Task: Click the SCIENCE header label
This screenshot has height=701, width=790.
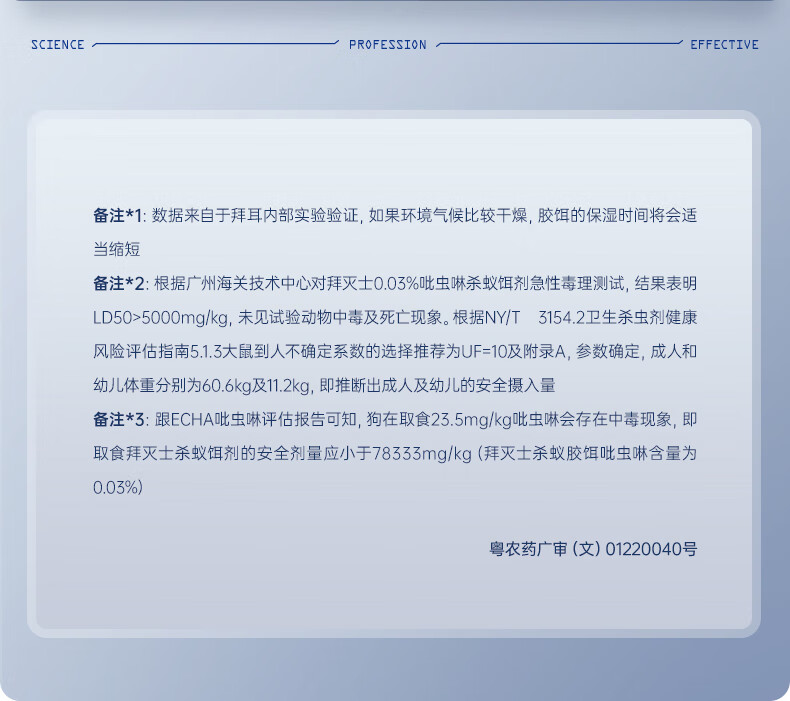Action: [57, 45]
